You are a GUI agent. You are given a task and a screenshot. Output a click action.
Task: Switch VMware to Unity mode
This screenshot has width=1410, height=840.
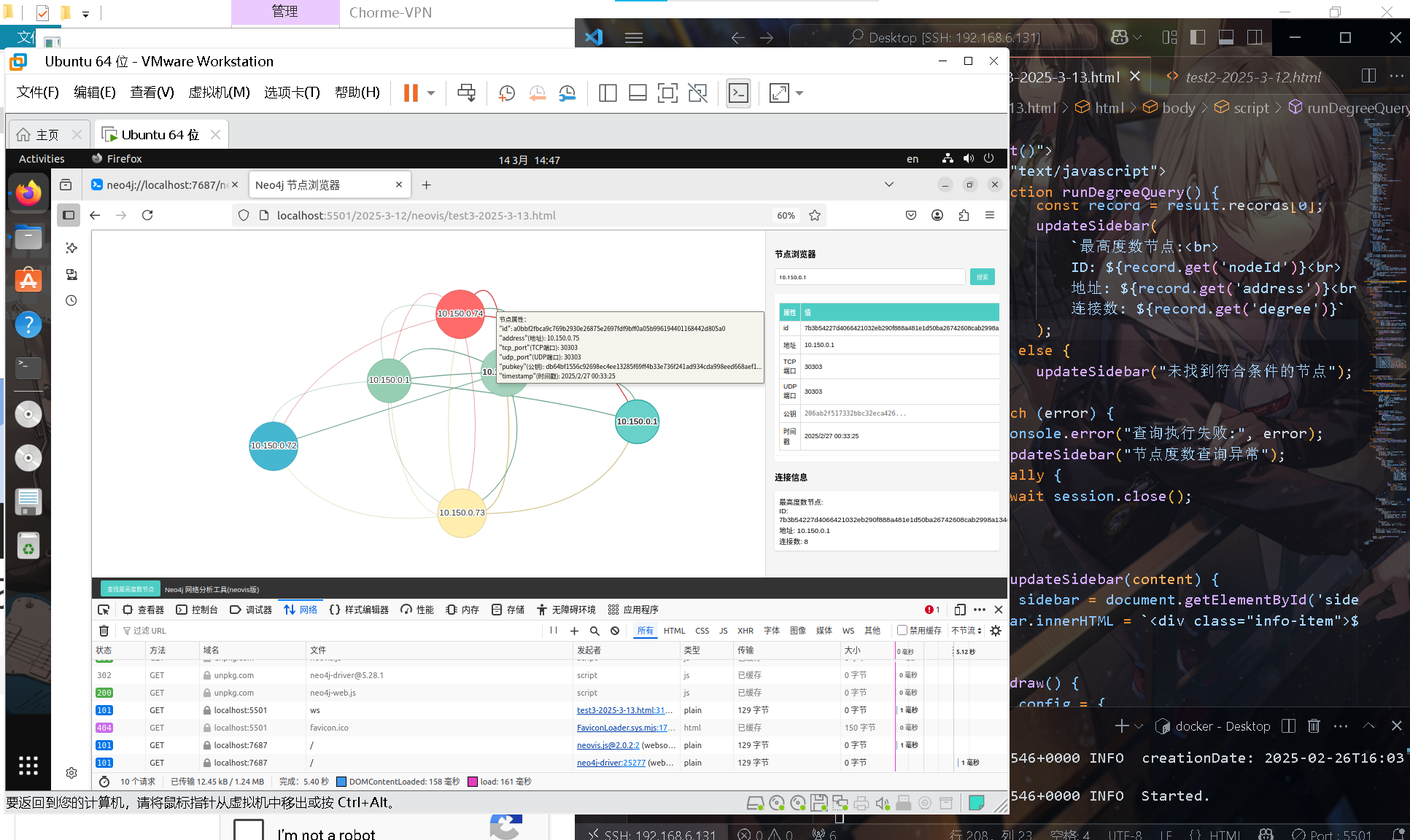point(697,93)
